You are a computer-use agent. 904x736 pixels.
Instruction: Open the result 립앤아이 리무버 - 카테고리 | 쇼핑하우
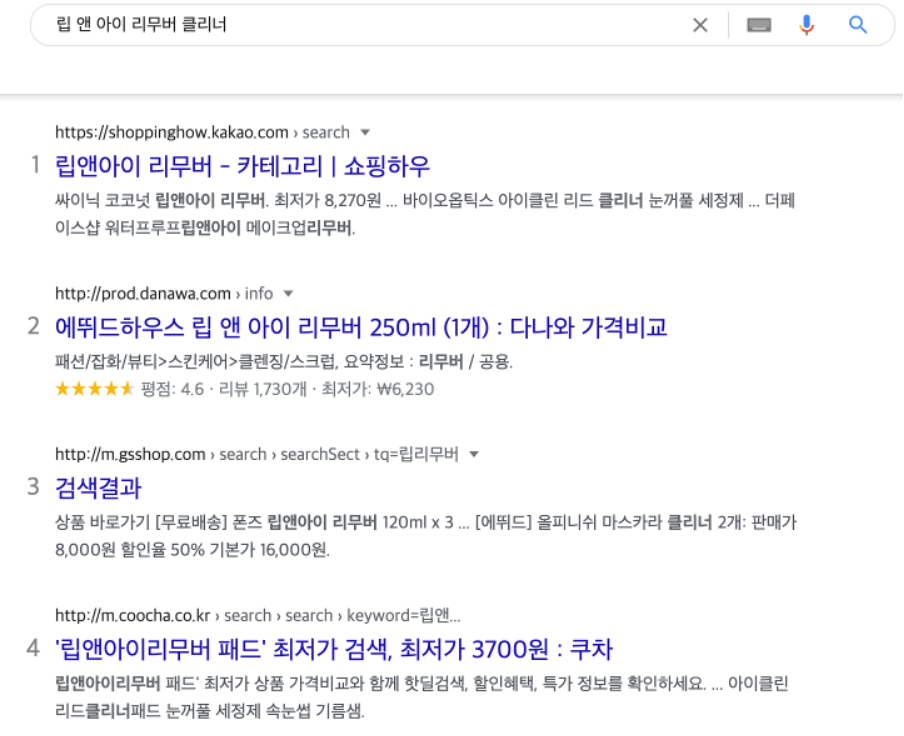(x=242, y=166)
